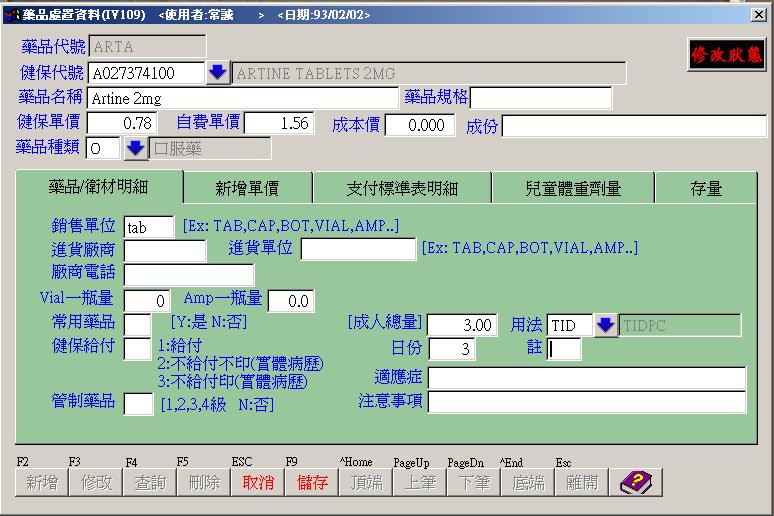The height and width of the screenshot is (516, 774).
Task: Open the 健保代號 dropdown arrow
Action: tap(217, 73)
